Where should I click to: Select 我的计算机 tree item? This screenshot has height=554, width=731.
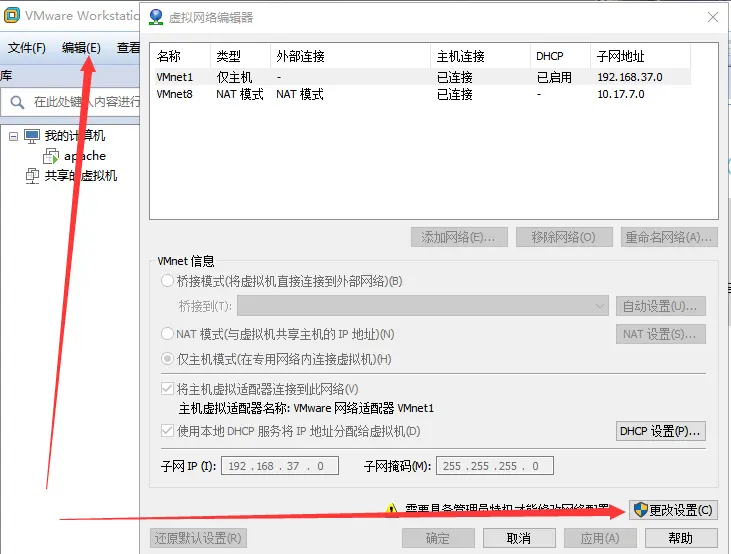(x=75, y=136)
